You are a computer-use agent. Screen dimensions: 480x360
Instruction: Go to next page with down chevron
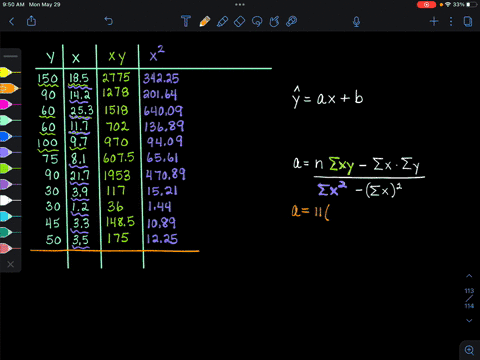click(x=469, y=321)
